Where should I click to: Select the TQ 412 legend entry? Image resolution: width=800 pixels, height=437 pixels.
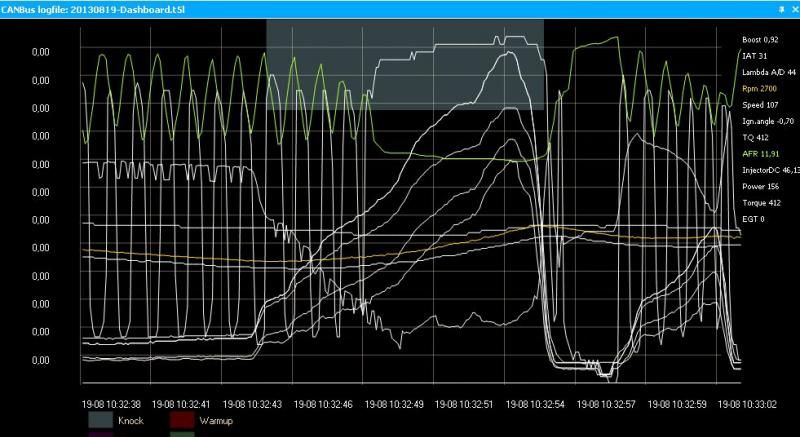[754, 138]
